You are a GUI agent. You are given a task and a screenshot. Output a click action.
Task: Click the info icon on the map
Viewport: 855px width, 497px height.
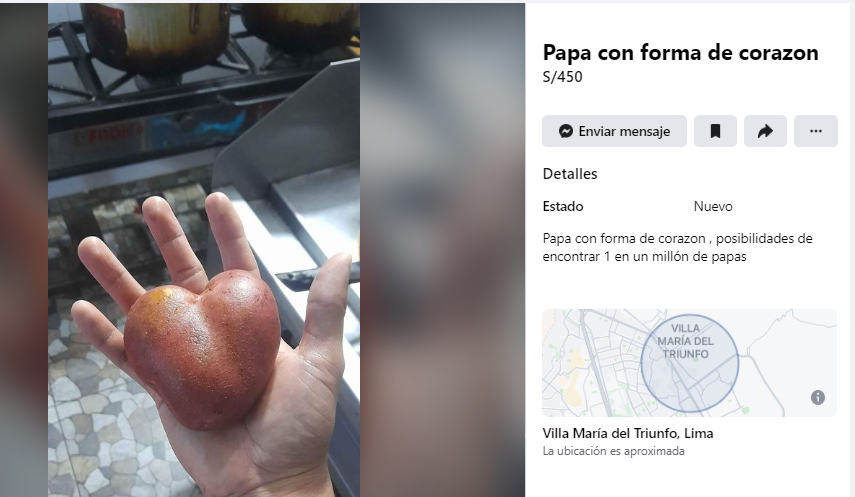click(x=817, y=397)
